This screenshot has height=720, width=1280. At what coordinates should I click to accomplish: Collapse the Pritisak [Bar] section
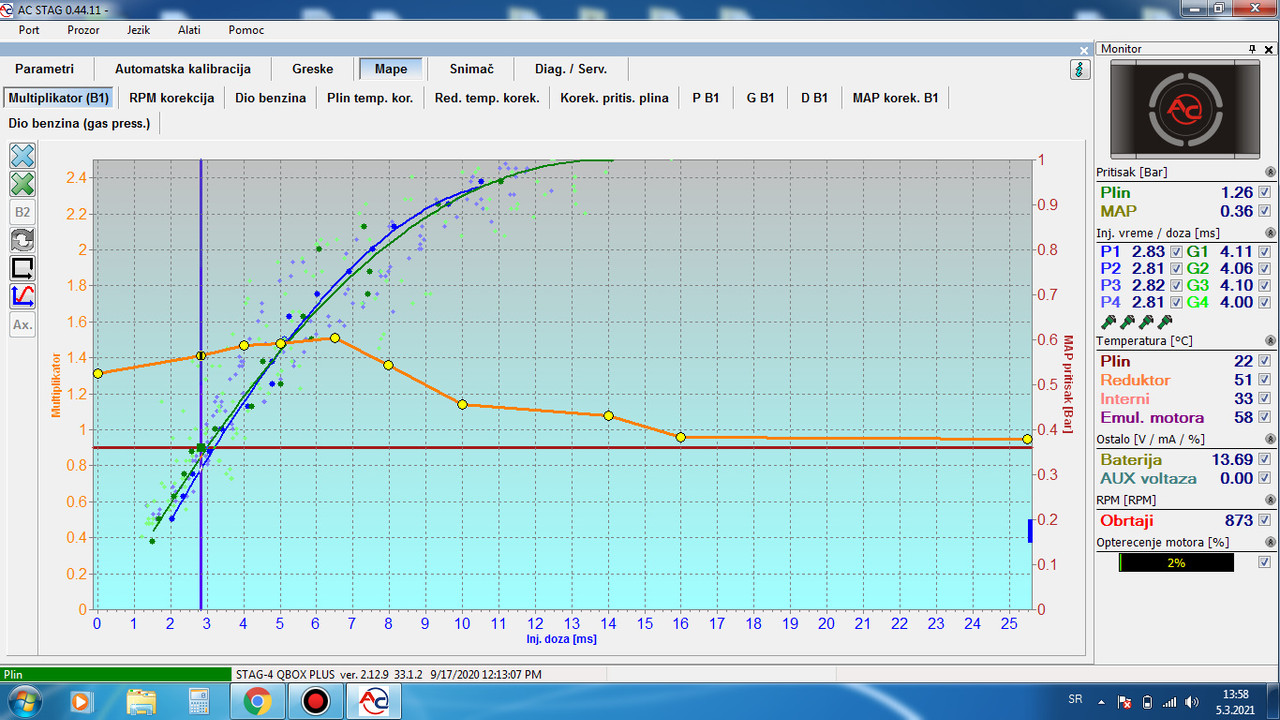1270,172
